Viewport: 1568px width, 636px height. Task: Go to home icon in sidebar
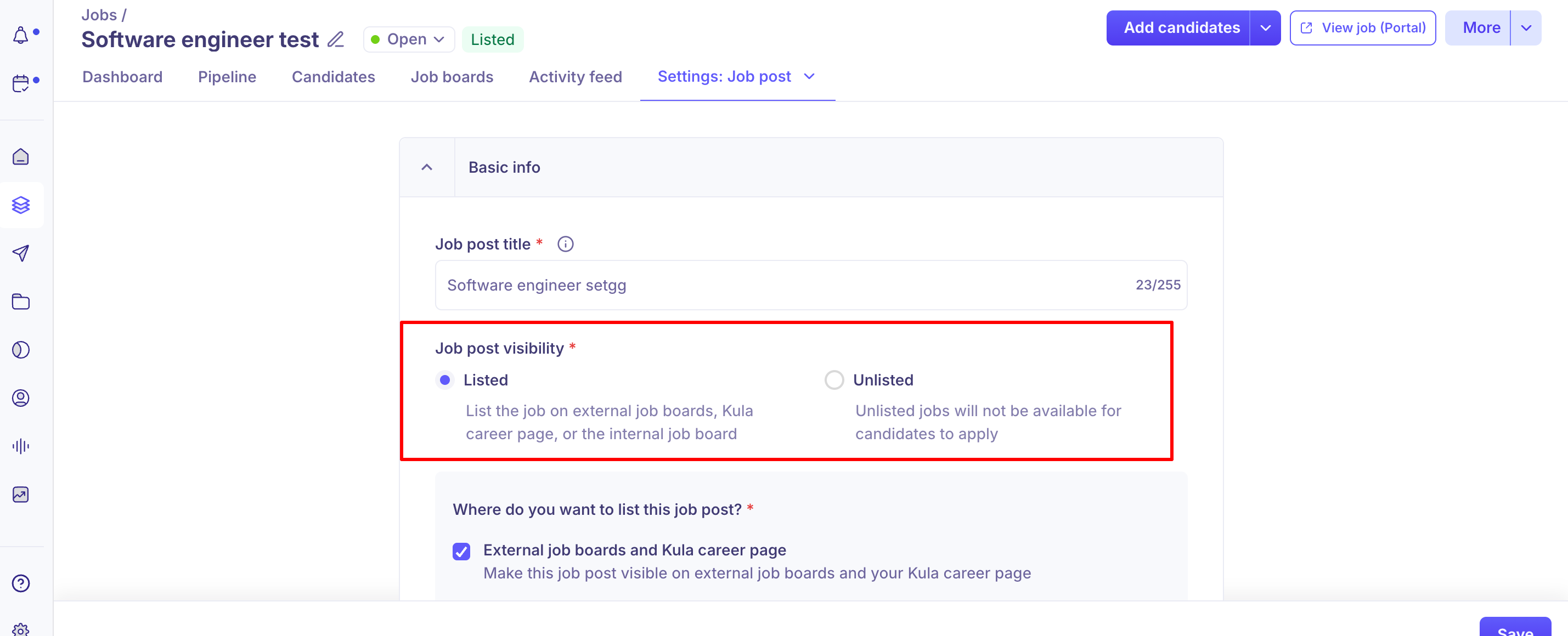pos(21,157)
